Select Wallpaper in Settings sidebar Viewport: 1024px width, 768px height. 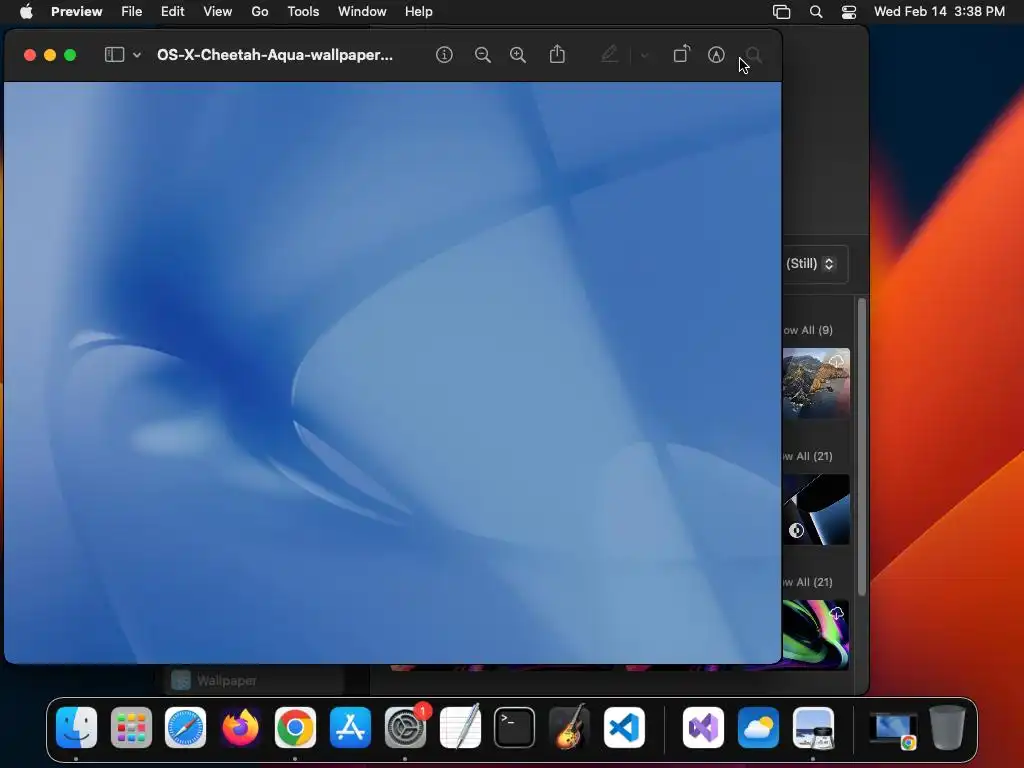pos(255,680)
